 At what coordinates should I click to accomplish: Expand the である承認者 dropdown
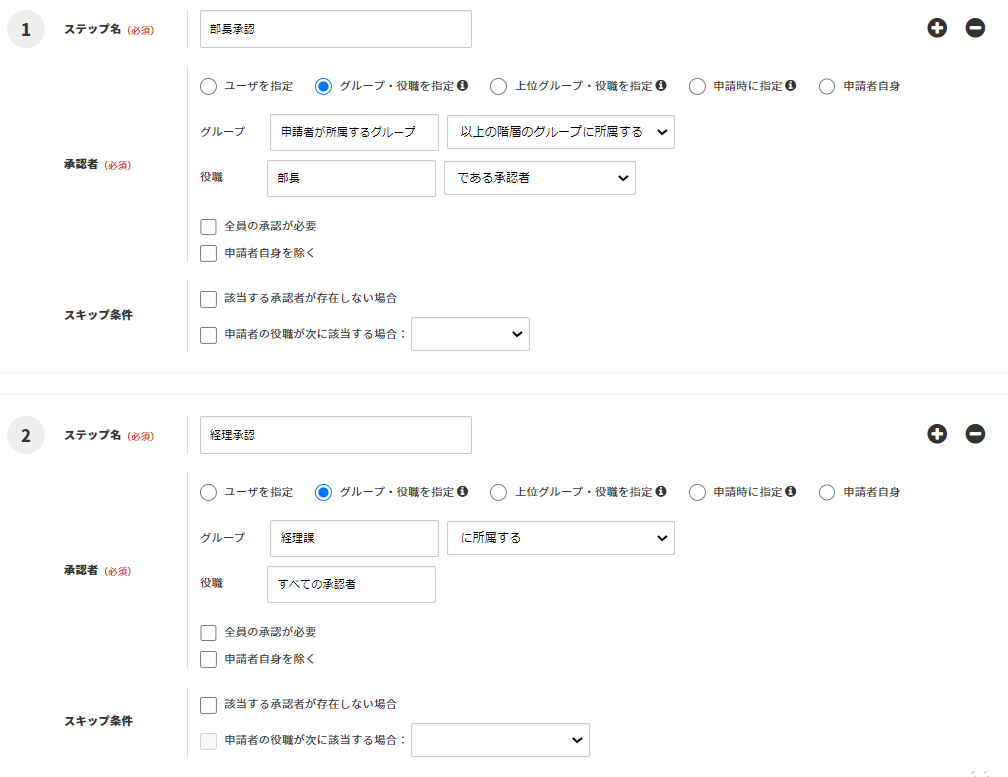(539, 178)
